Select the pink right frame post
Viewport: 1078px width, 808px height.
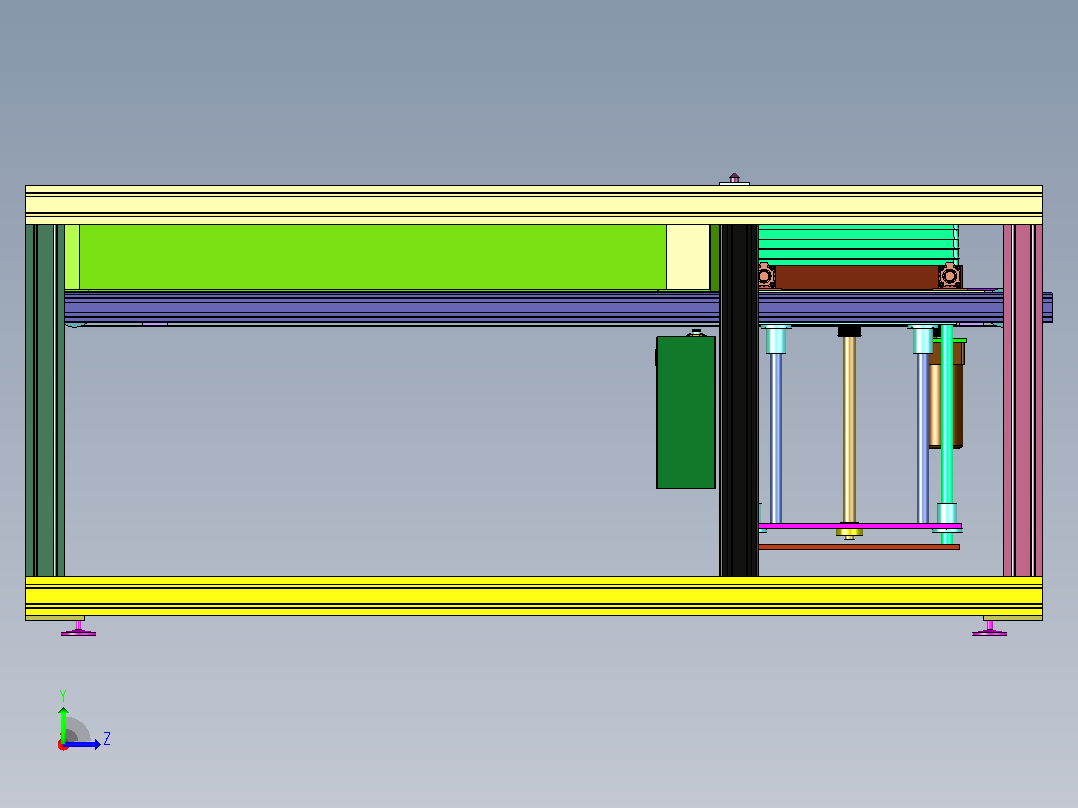1023,400
